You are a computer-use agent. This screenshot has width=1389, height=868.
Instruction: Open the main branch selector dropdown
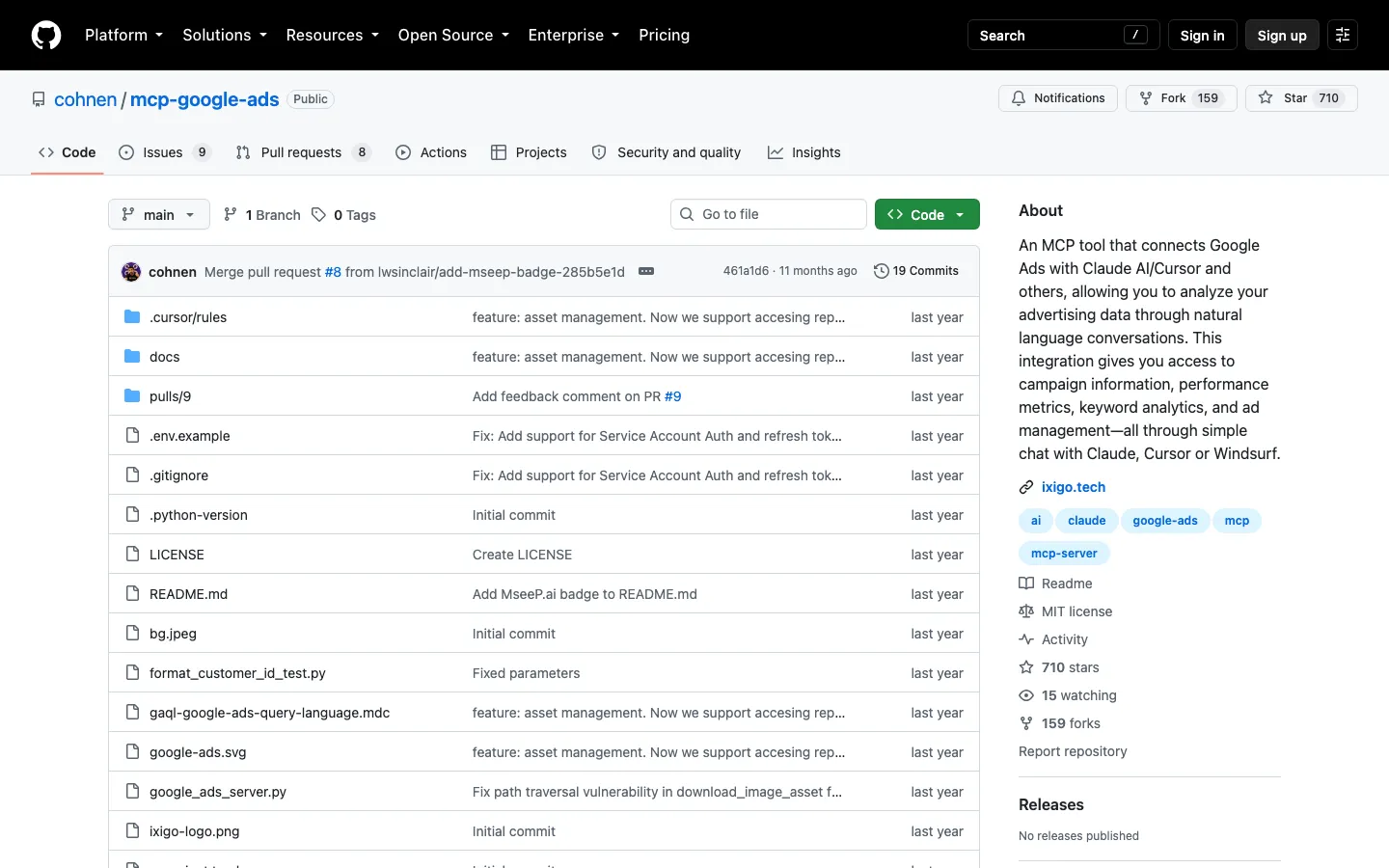[x=159, y=214]
